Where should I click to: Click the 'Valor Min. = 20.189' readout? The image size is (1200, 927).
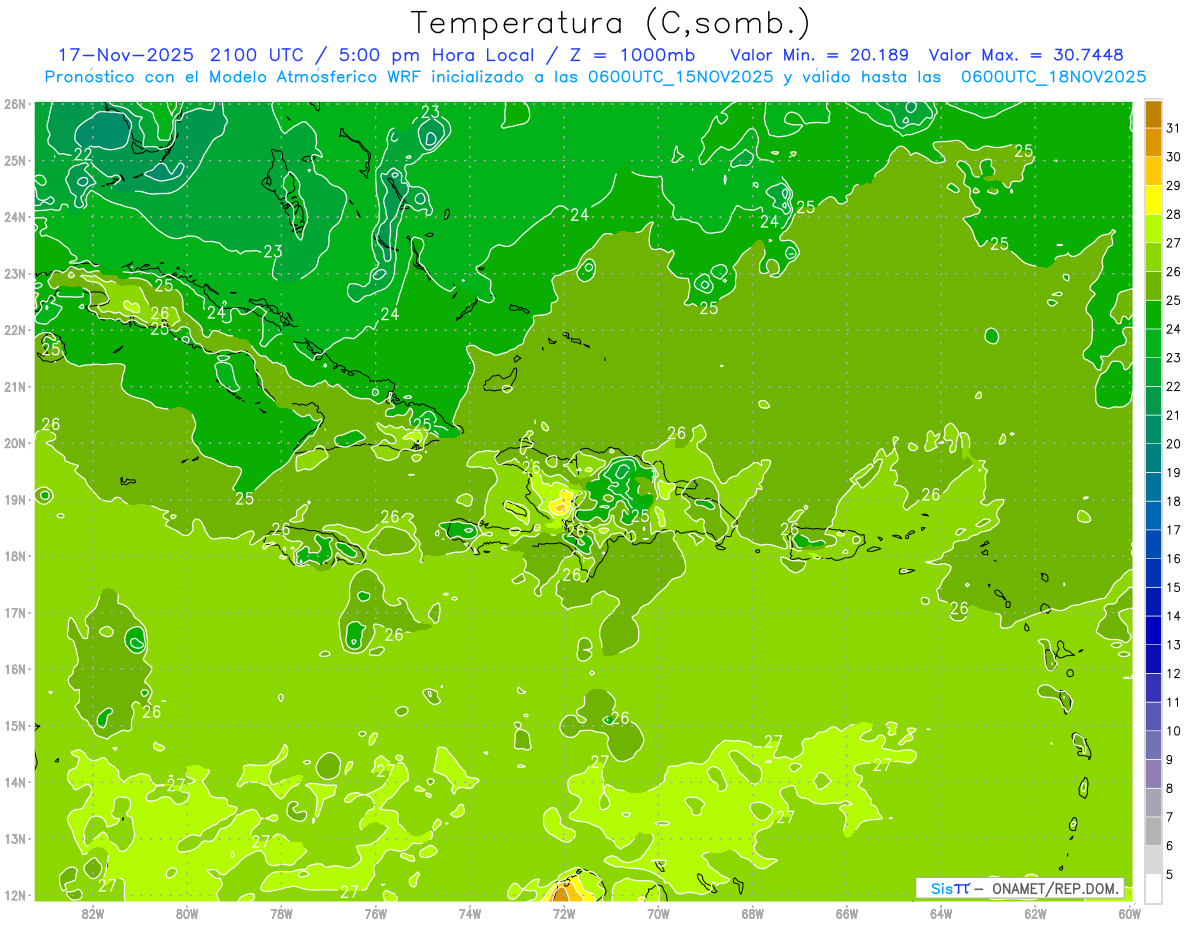point(820,55)
